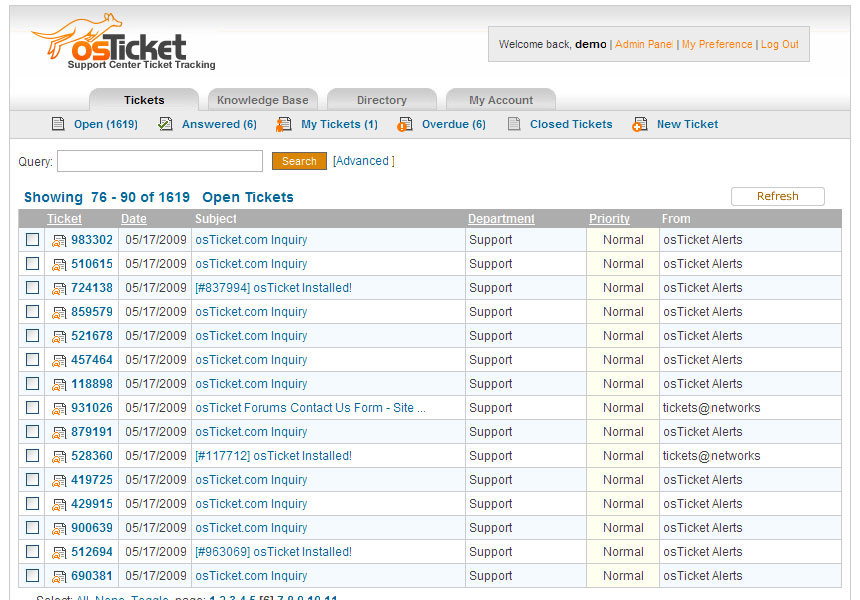Viewport: 860px width, 600px height.
Task: Check the checkbox for ticket 724138
Action: pyautogui.click(x=31, y=288)
